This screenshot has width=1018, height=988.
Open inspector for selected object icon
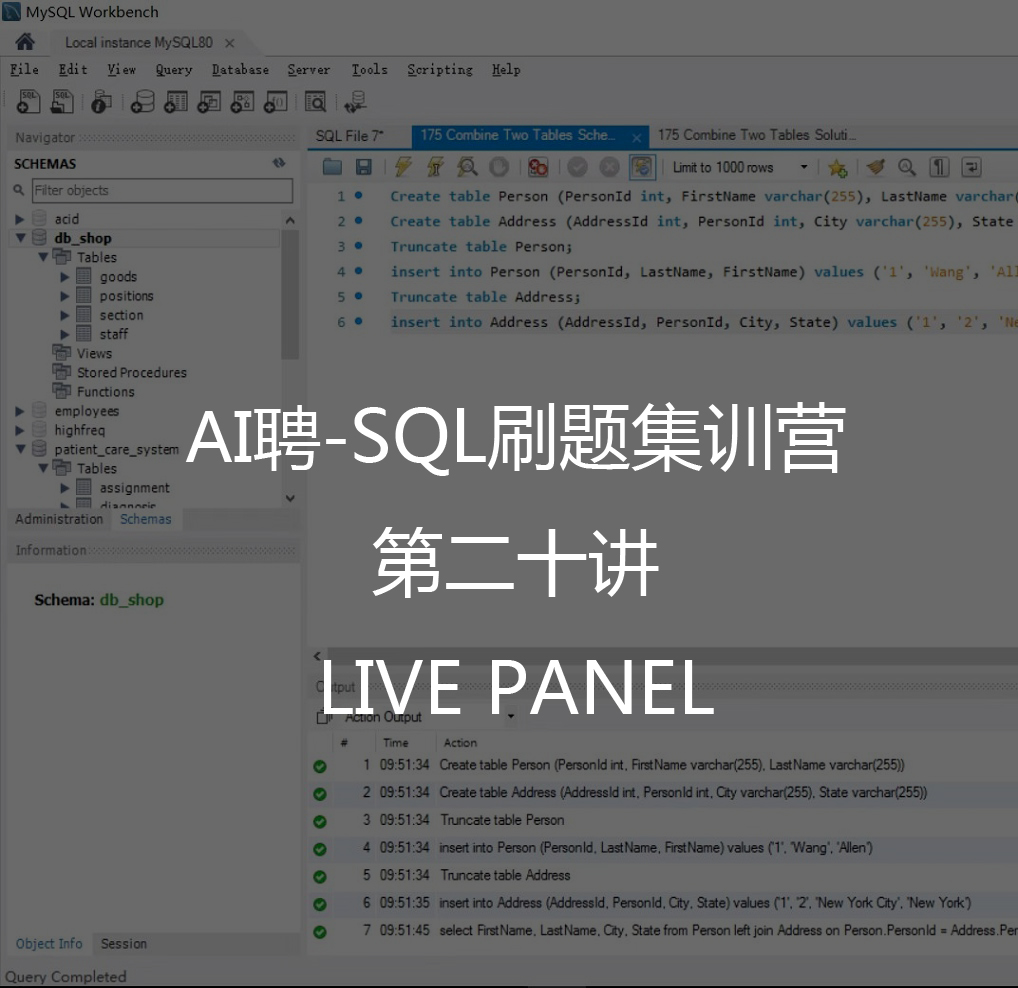click(x=101, y=102)
